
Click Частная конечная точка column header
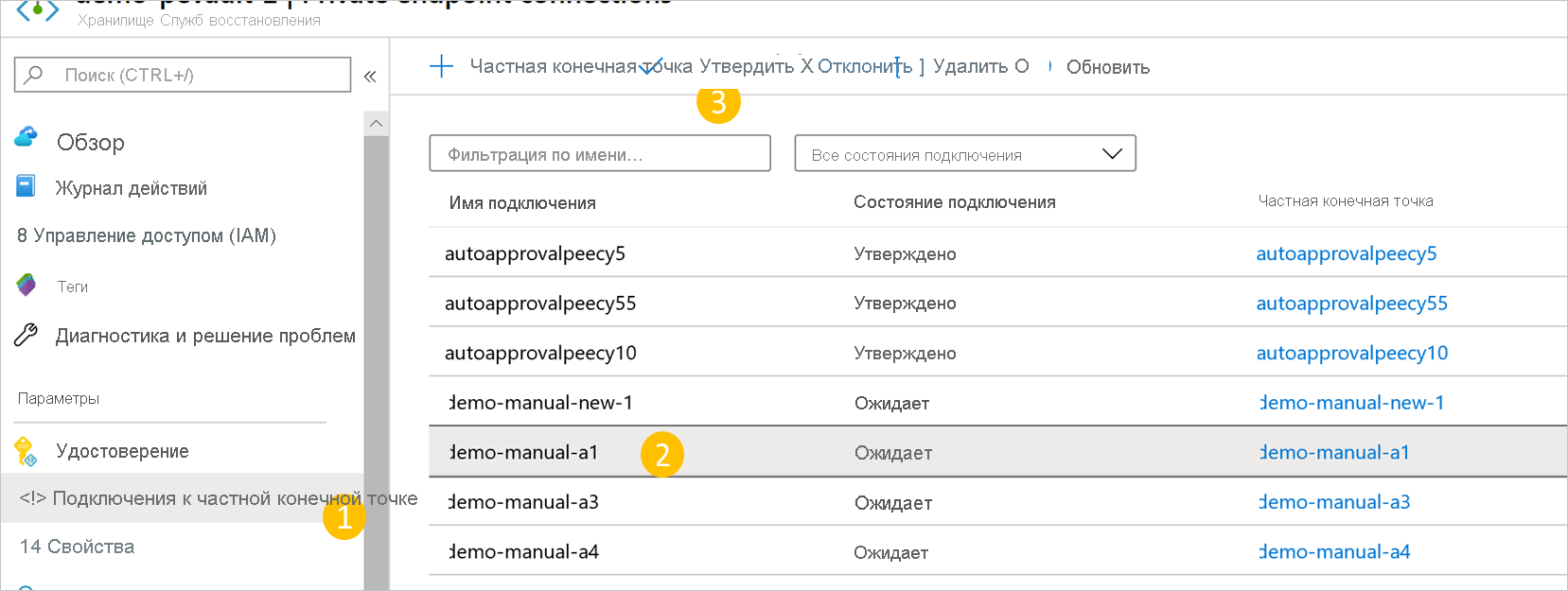tap(1346, 200)
